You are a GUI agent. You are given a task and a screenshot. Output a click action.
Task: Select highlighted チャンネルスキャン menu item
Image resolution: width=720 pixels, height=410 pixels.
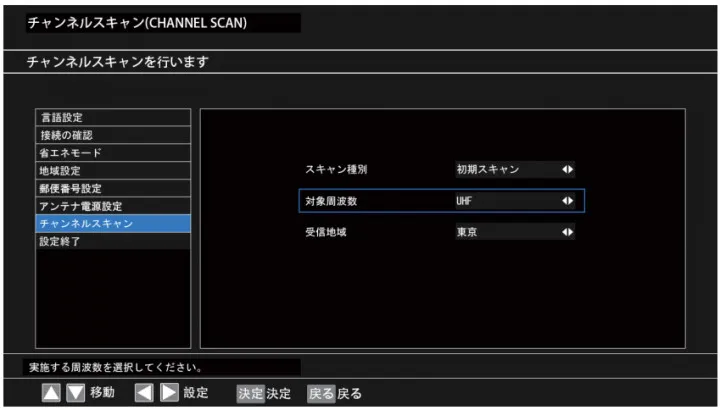112,223
